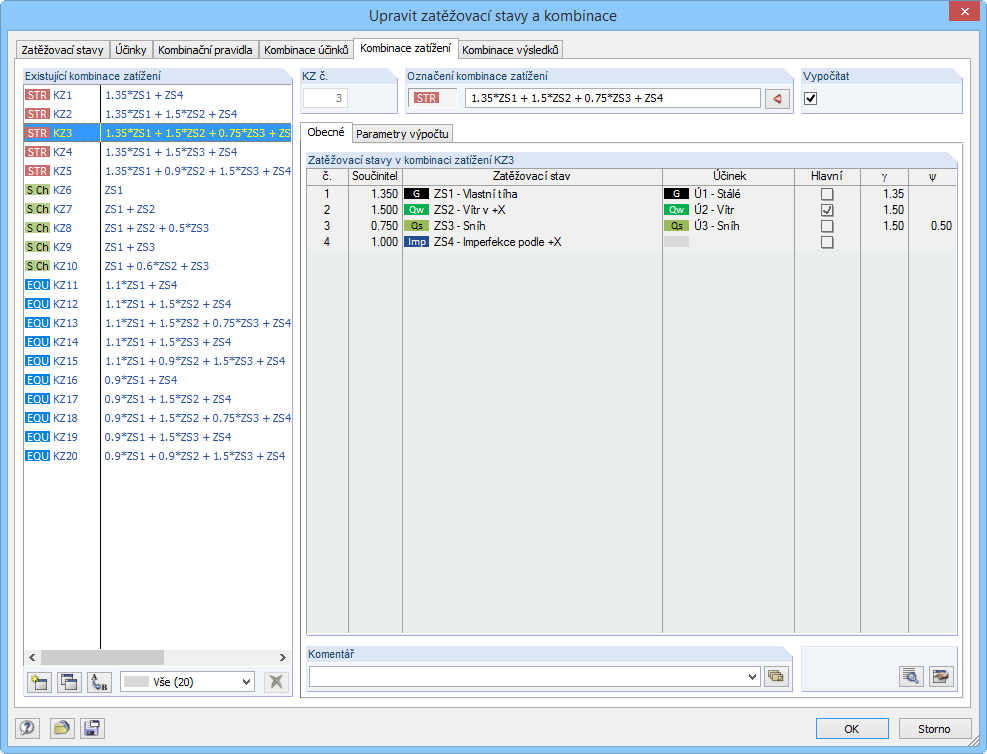The width and height of the screenshot is (987, 754).
Task: Create a new load combination
Action: [x=39, y=682]
